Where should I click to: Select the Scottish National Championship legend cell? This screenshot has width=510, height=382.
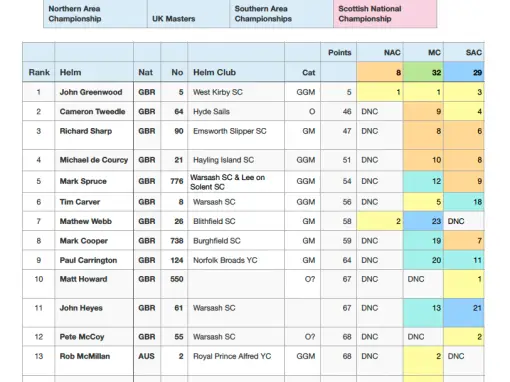coord(385,14)
